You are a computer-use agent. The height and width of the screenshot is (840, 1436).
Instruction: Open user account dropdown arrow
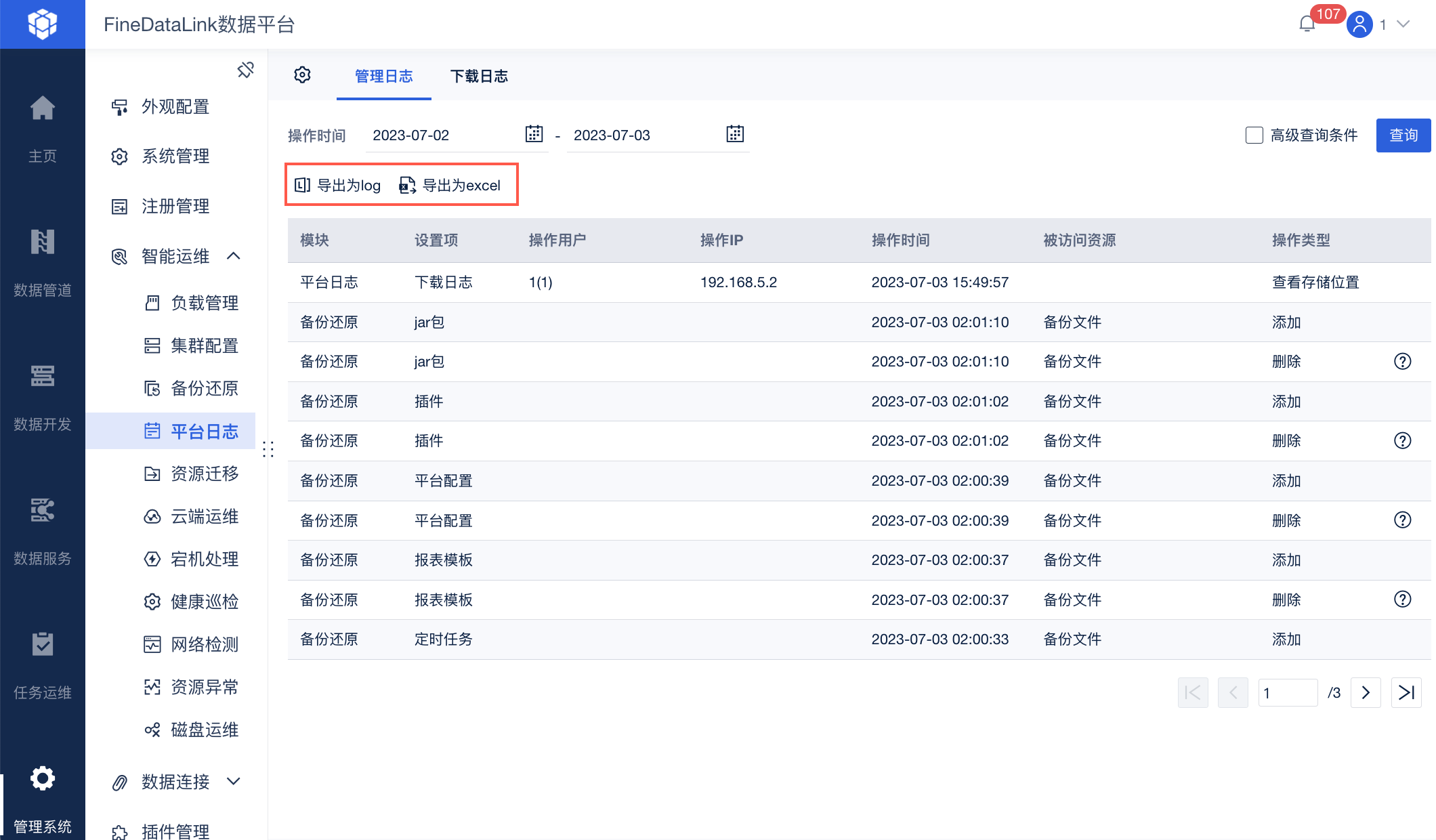[1403, 24]
